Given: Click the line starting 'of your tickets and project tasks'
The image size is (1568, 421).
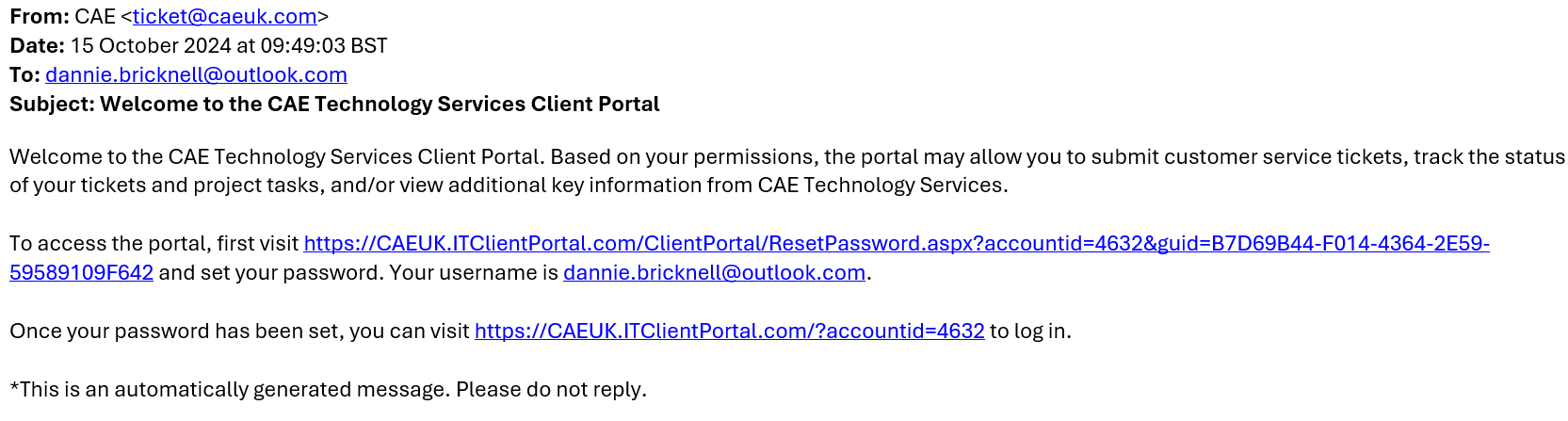Looking at the screenshot, I should (509, 186).
